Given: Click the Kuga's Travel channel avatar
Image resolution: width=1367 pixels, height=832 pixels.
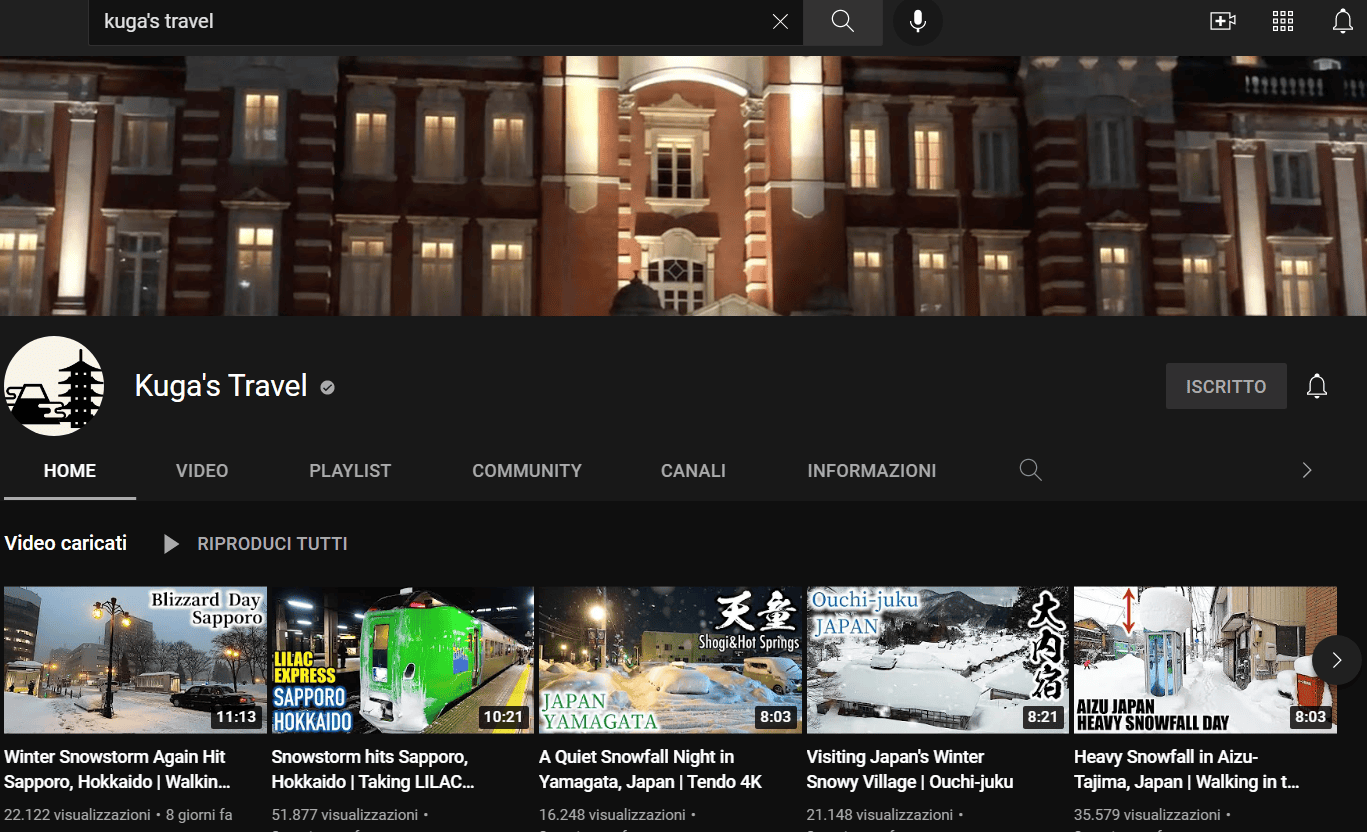Looking at the screenshot, I should pos(54,386).
